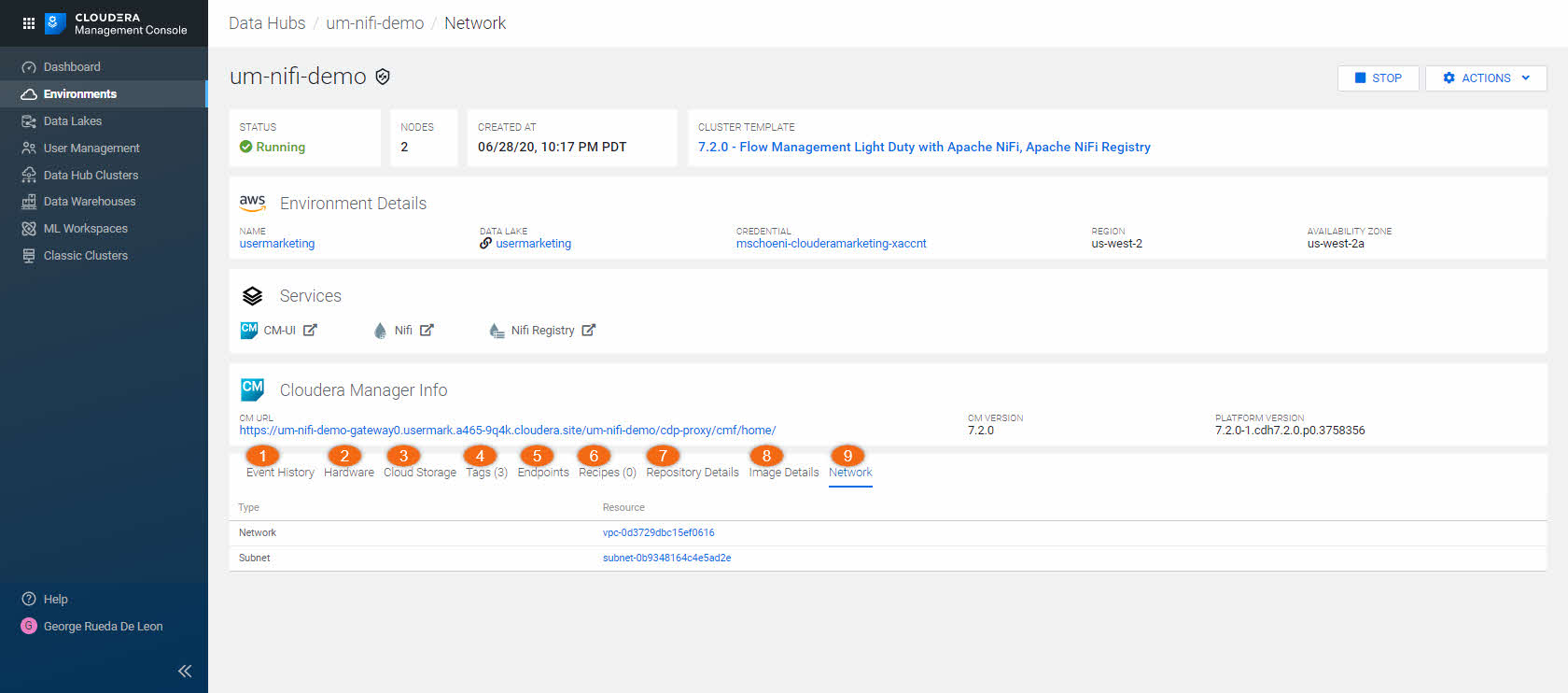
Task: Click the Cloudera logo icon
Action: coord(55,23)
